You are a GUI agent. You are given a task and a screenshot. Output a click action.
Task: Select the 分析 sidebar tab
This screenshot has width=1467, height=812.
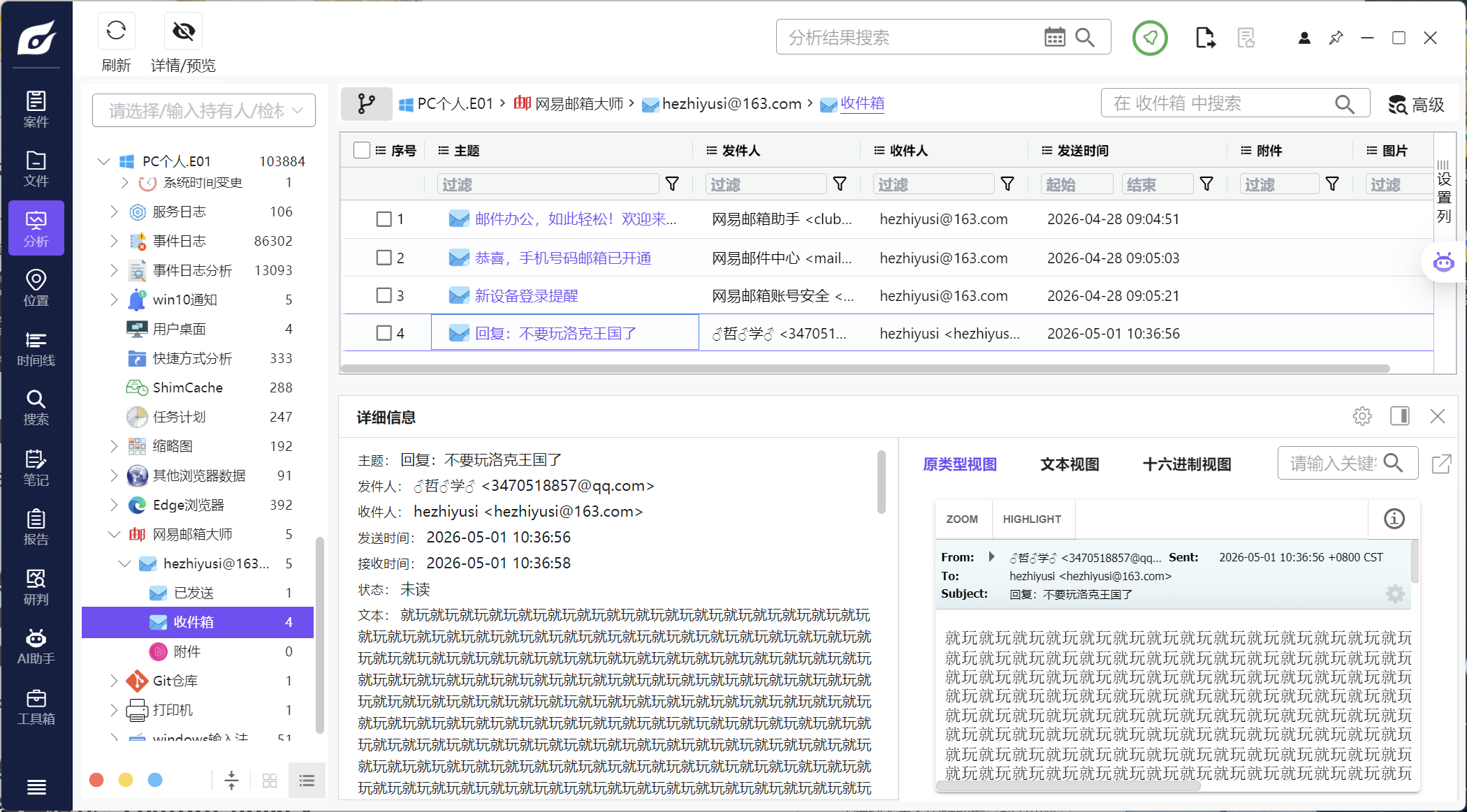click(x=36, y=228)
